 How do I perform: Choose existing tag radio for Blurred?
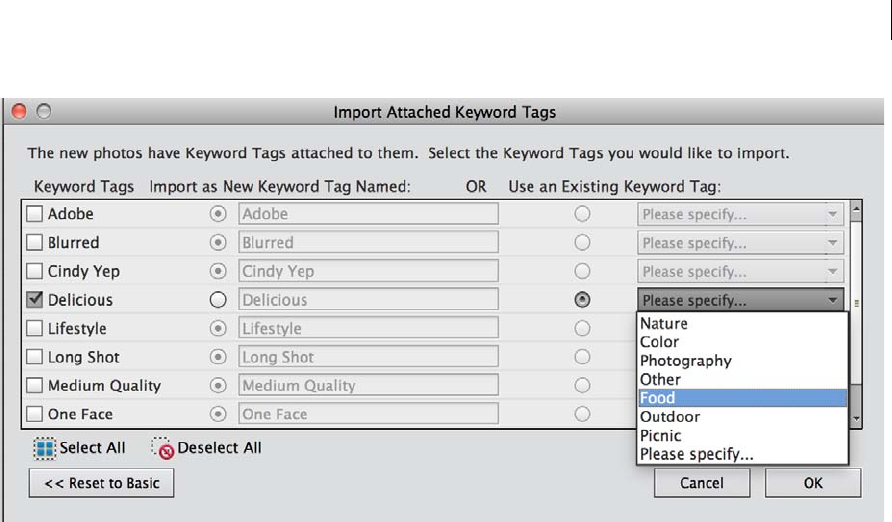pyautogui.click(x=581, y=243)
